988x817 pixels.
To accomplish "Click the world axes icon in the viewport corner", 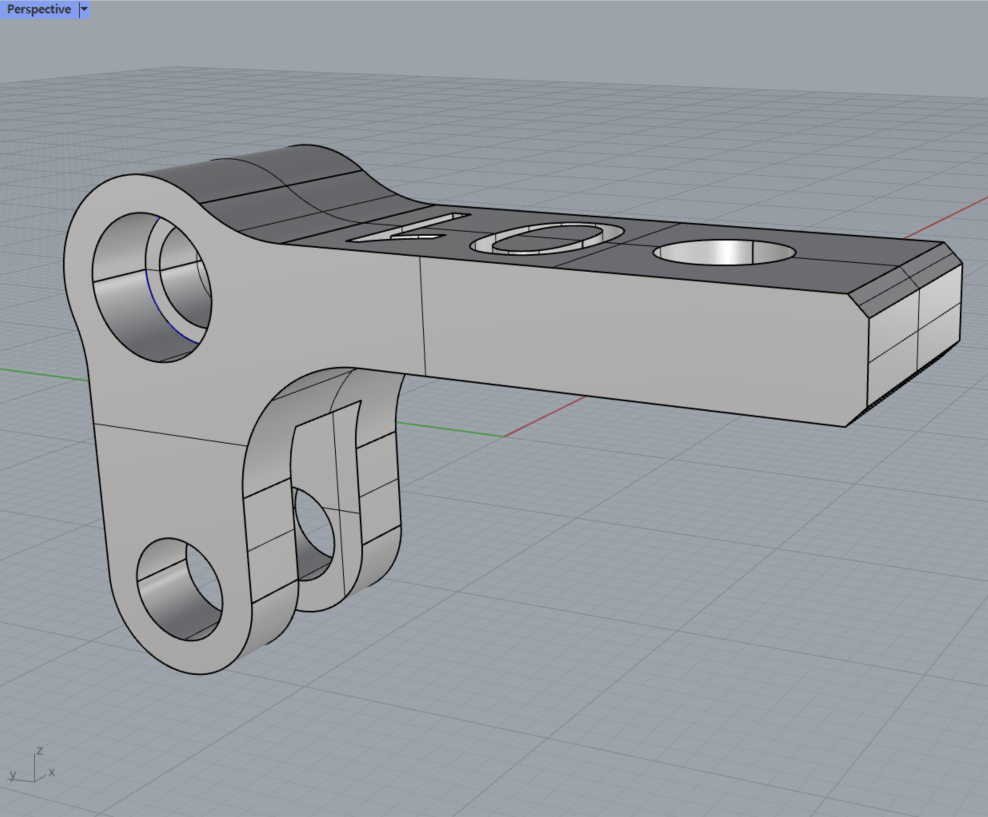I will 33,765.
